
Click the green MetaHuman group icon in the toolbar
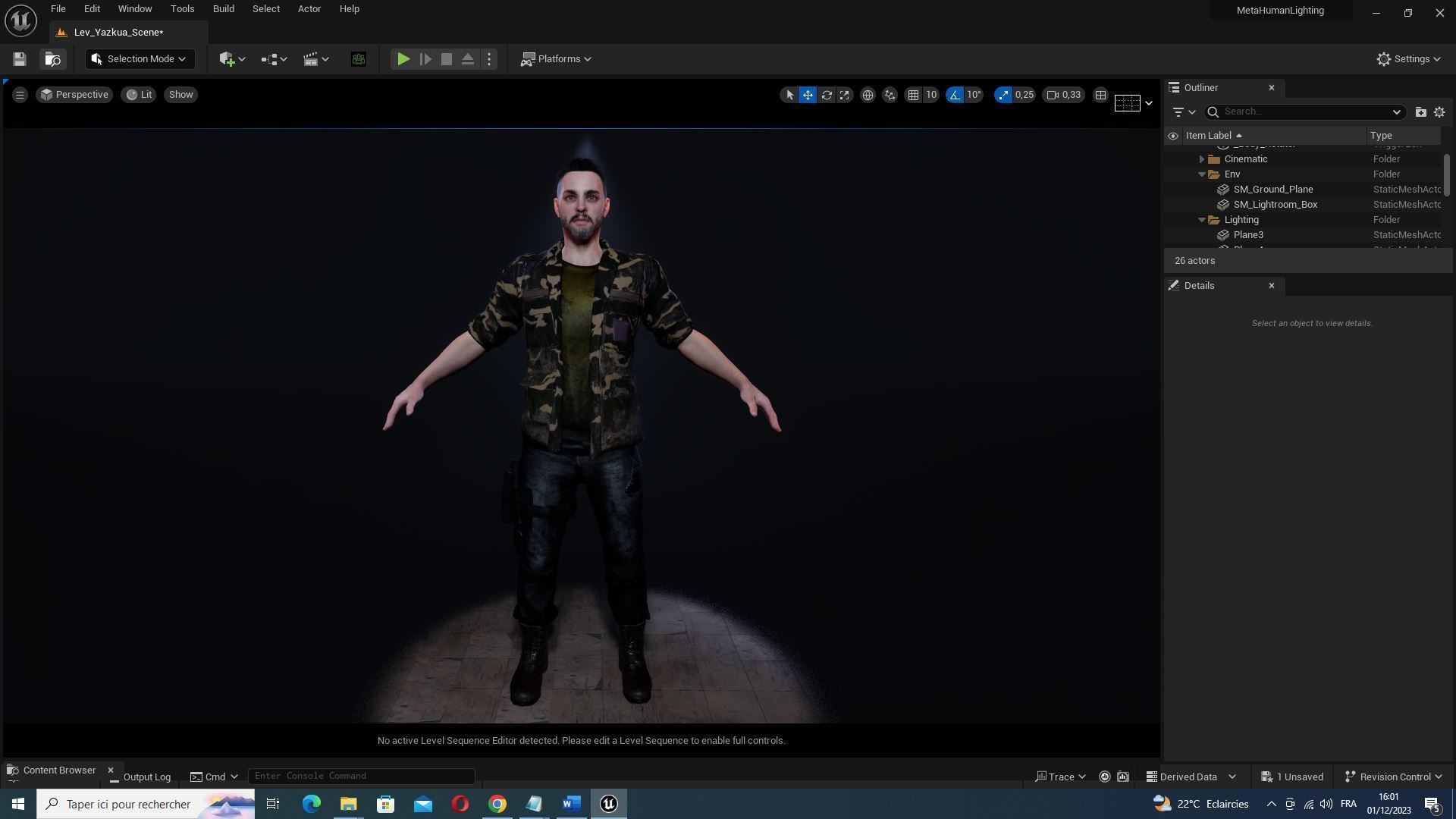coord(359,59)
